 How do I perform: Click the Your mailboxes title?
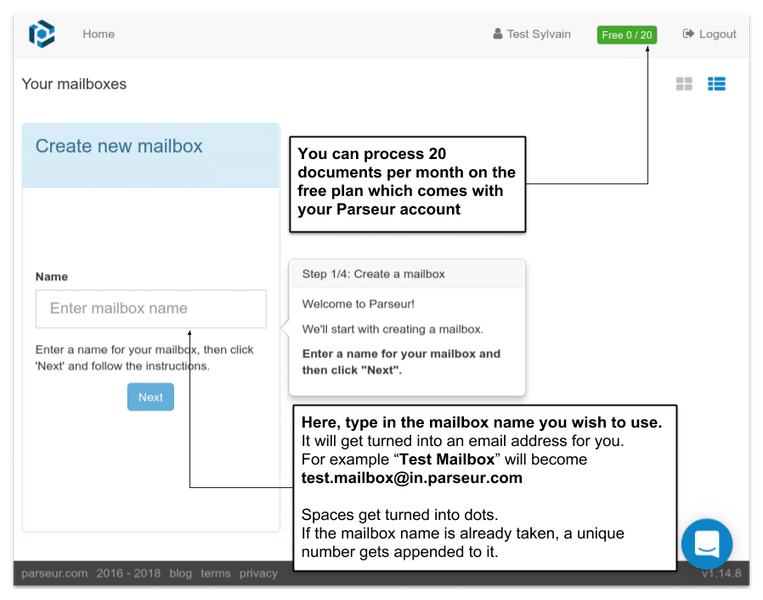[x=74, y=84]
